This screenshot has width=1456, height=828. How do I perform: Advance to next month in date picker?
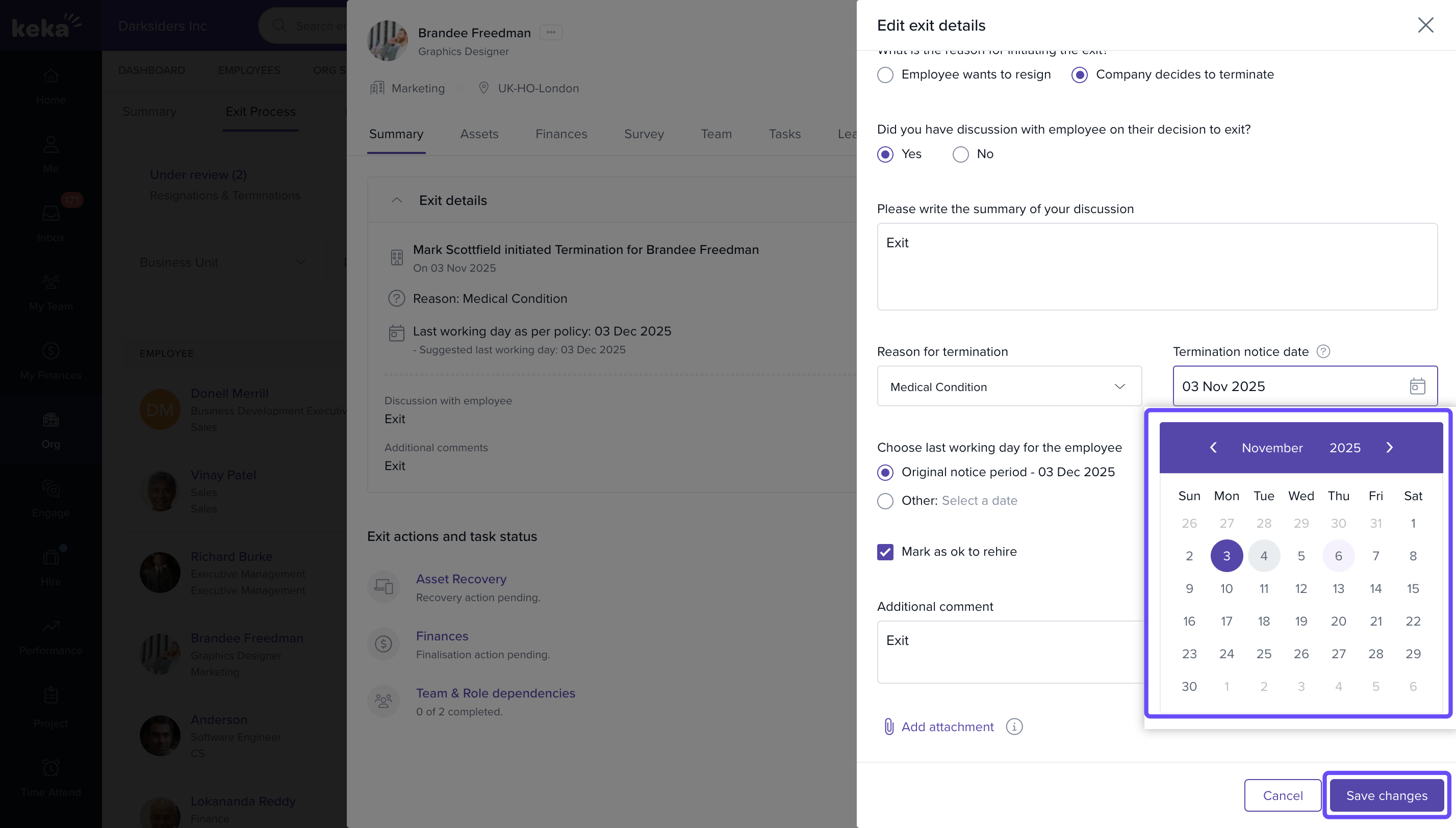(1390, 448)
